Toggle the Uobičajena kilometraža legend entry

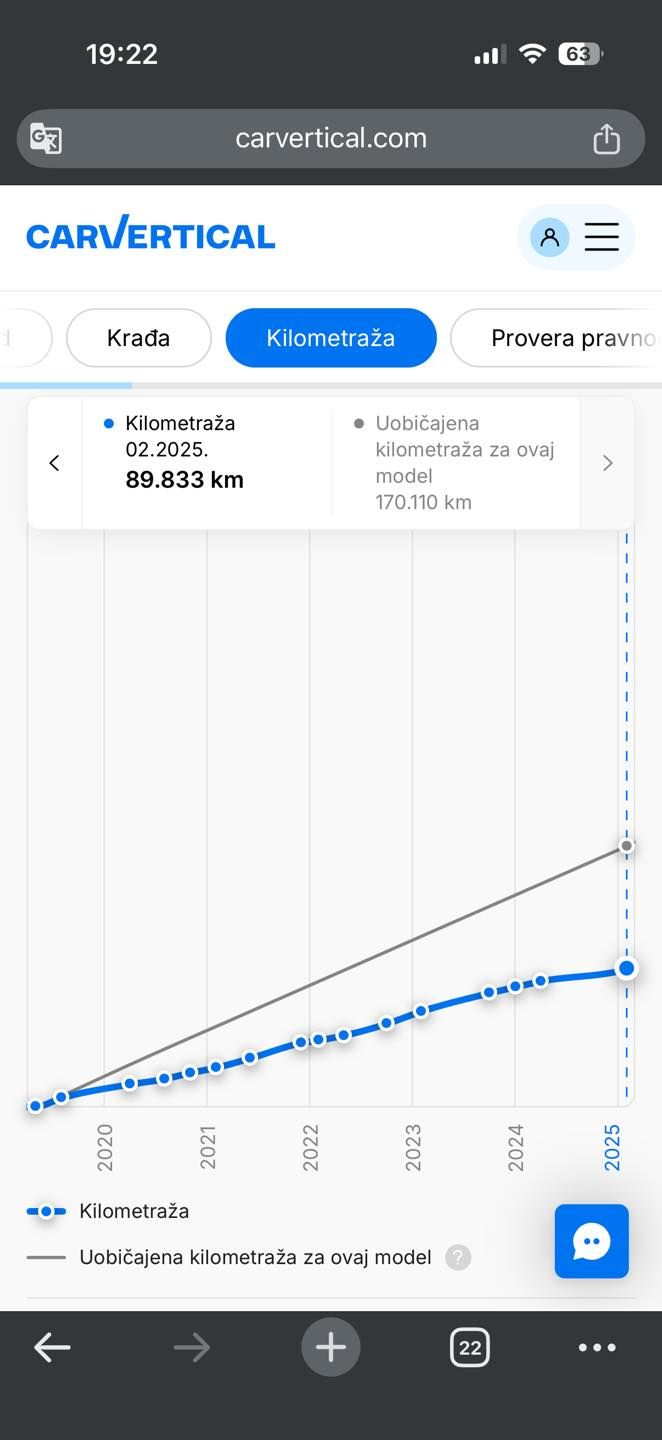(x=250, y=1257)
